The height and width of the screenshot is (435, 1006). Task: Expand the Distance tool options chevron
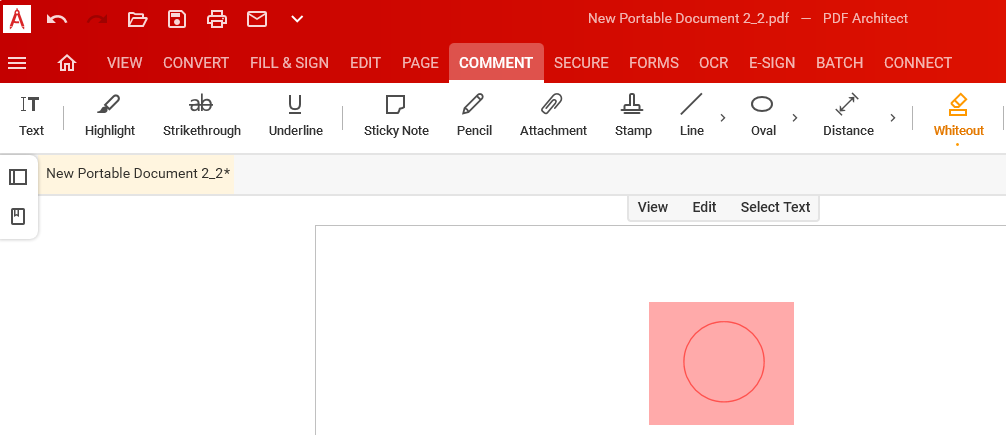[892, 117]
